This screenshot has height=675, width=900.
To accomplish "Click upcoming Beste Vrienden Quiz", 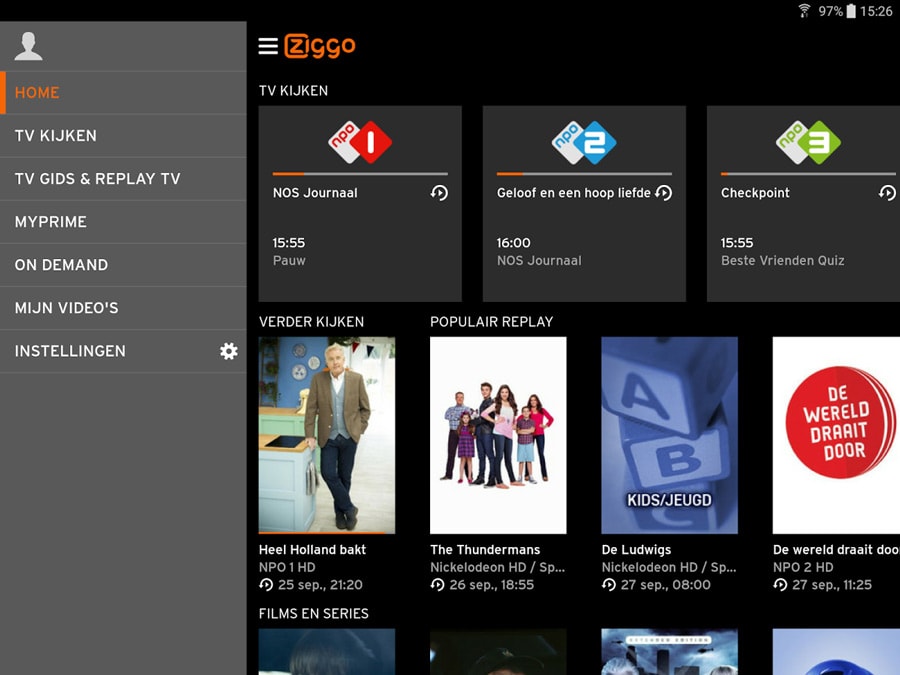I will 782,261.
